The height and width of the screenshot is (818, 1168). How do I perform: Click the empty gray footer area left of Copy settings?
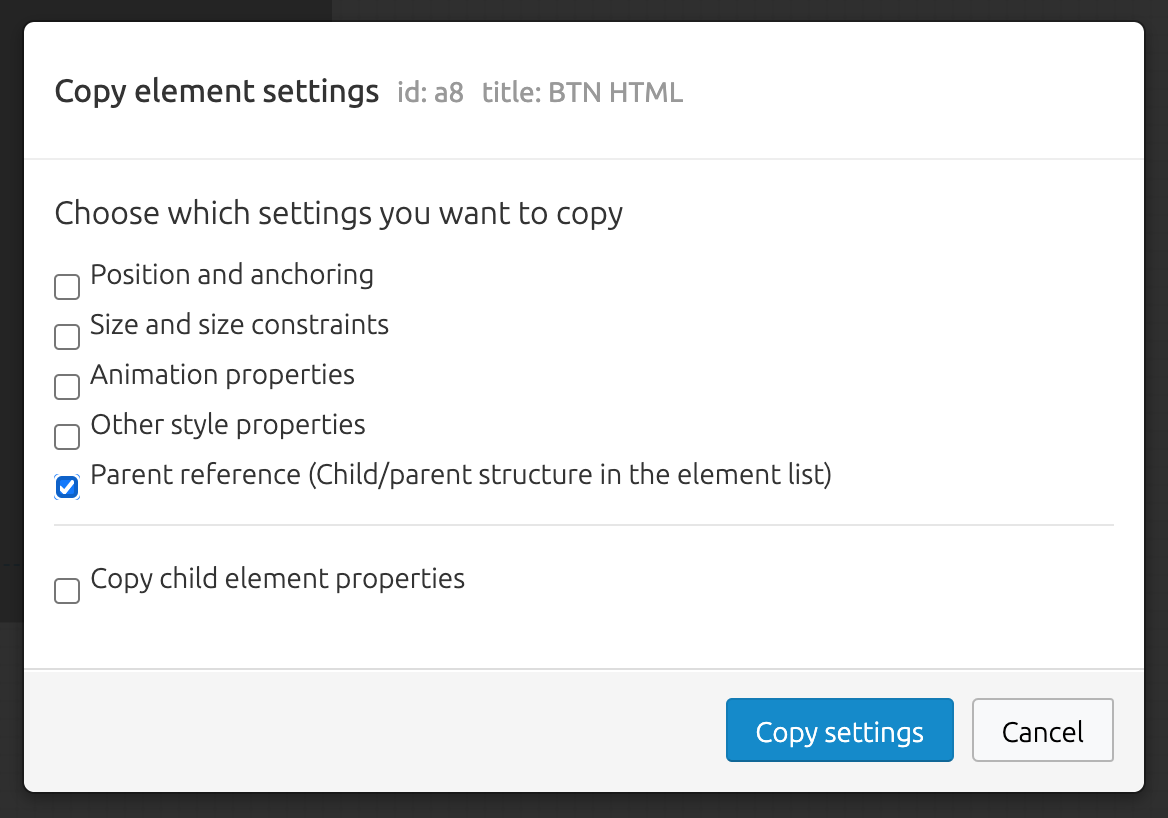click(x=372, y=730)
